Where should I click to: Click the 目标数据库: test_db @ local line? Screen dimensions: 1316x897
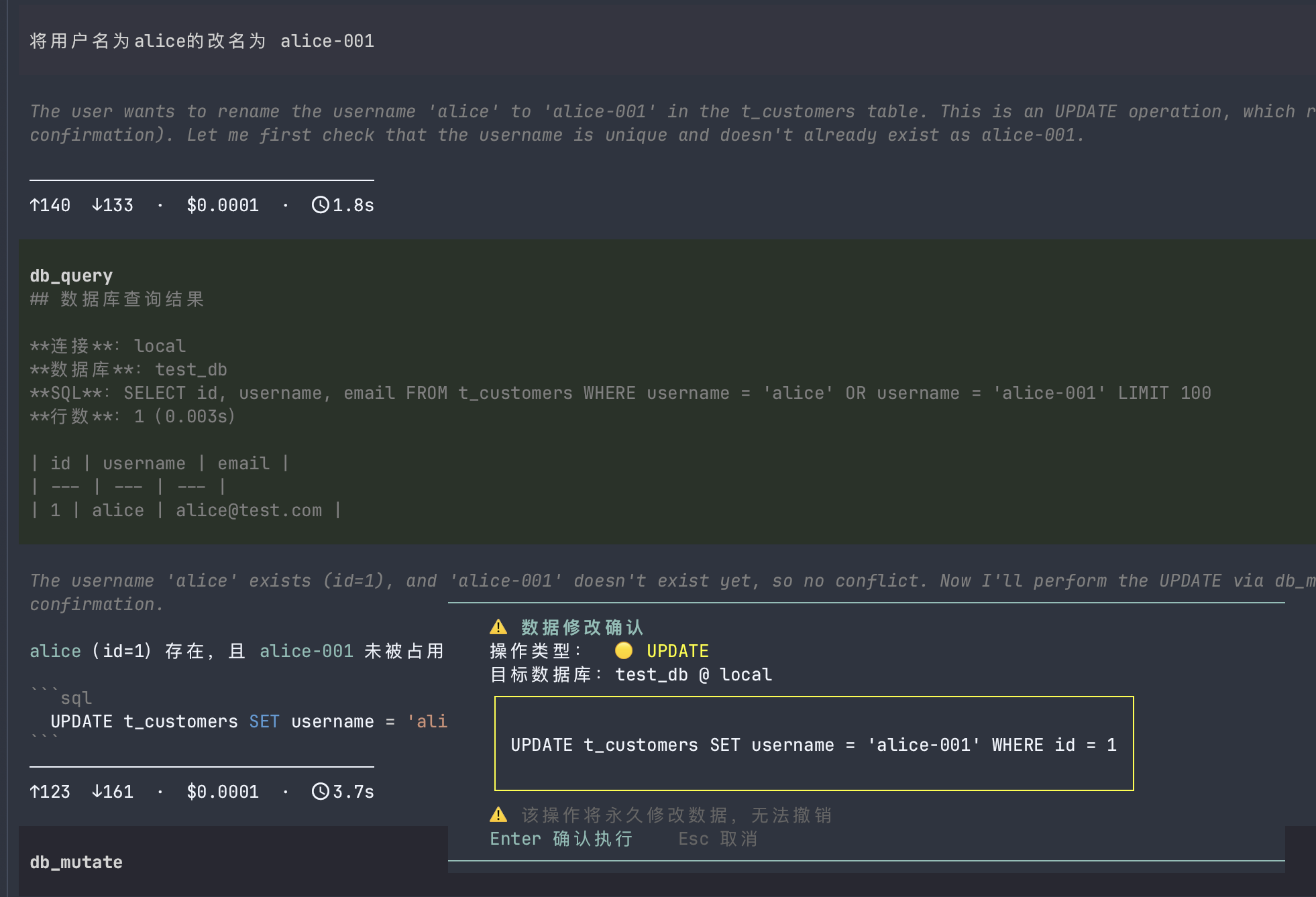631,674
